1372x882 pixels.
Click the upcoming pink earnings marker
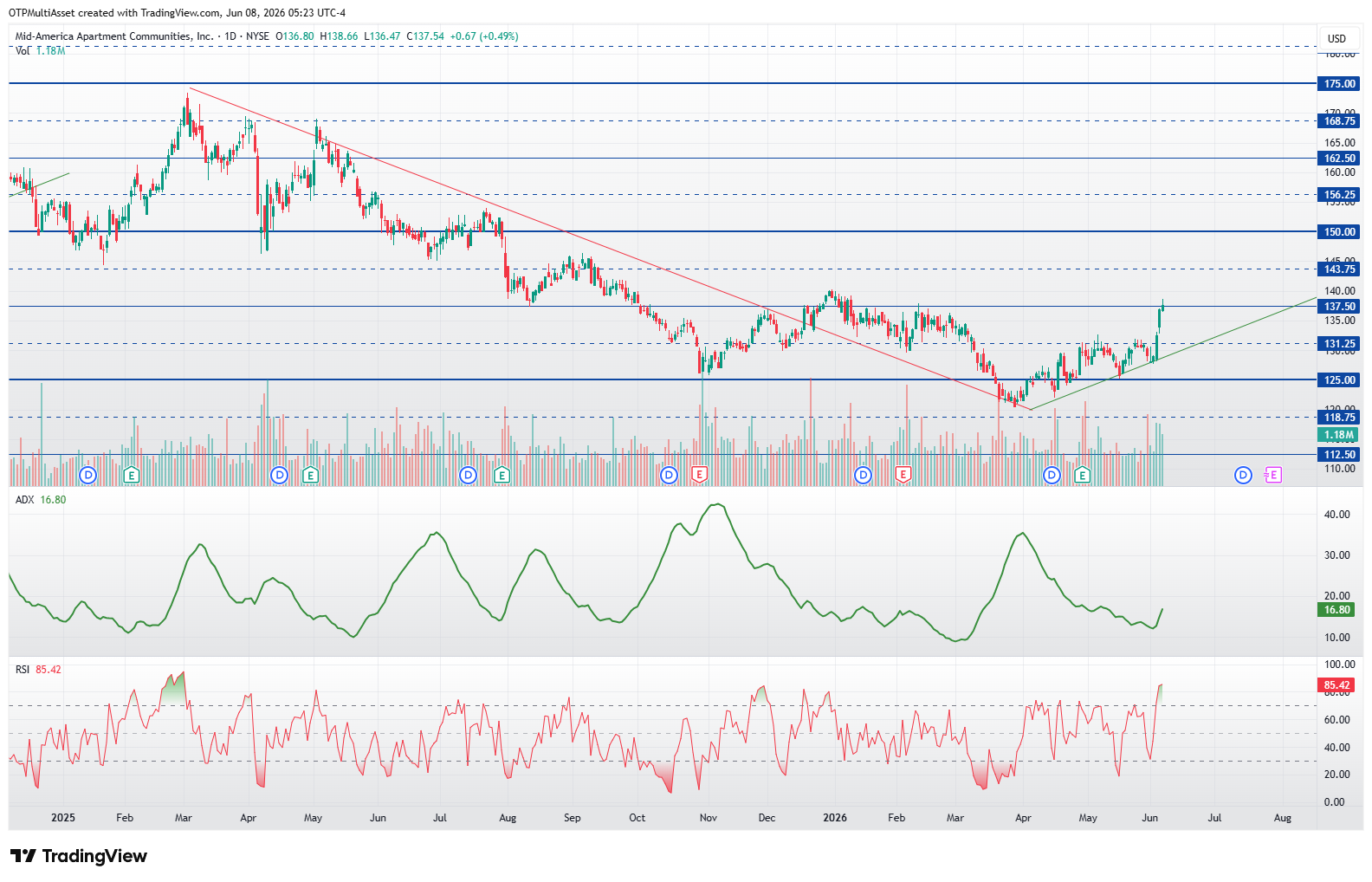pos(1272,475)
